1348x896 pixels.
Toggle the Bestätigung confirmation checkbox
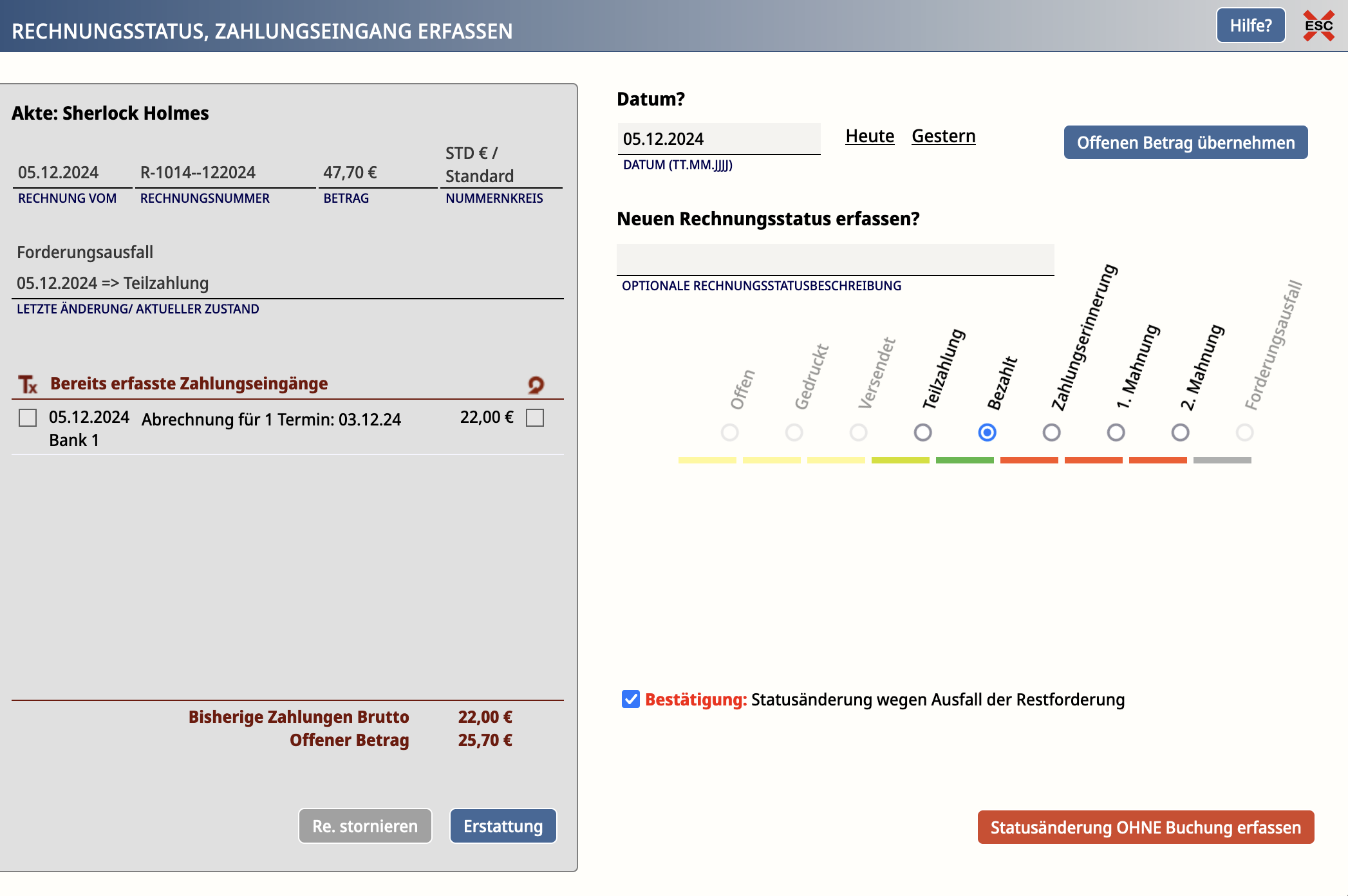click(x=631, y=699)
